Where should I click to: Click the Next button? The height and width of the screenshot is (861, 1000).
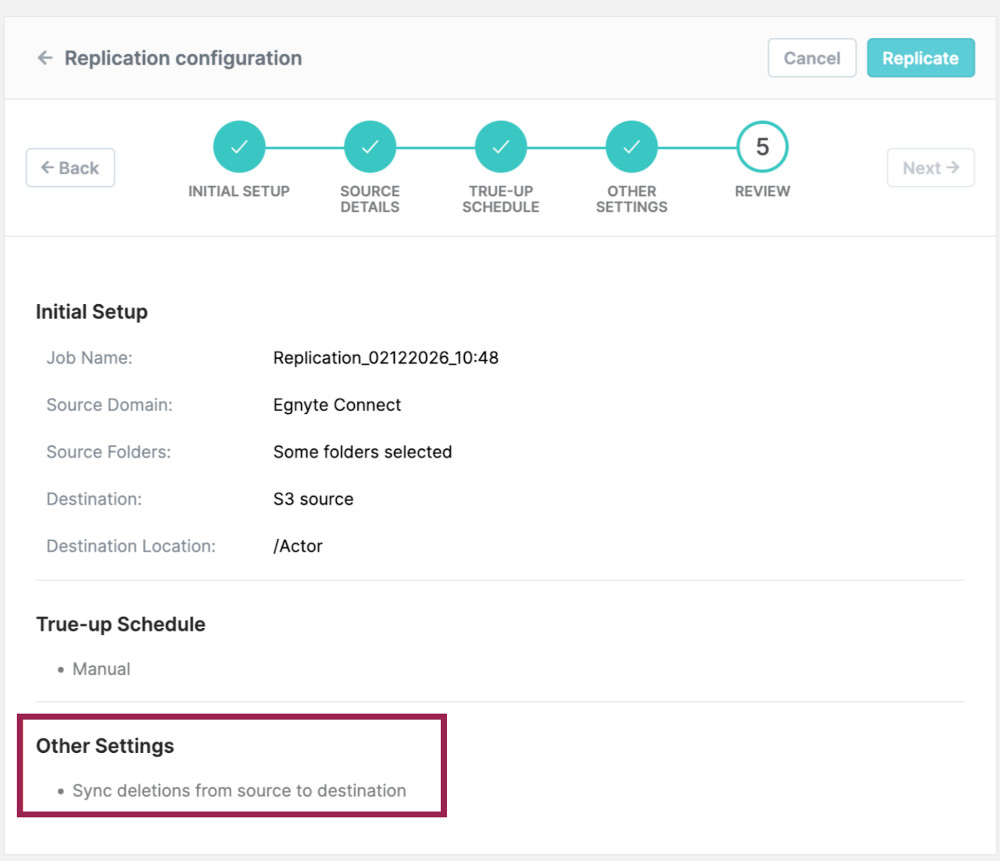pyautogui.click(x=930, y=168)
